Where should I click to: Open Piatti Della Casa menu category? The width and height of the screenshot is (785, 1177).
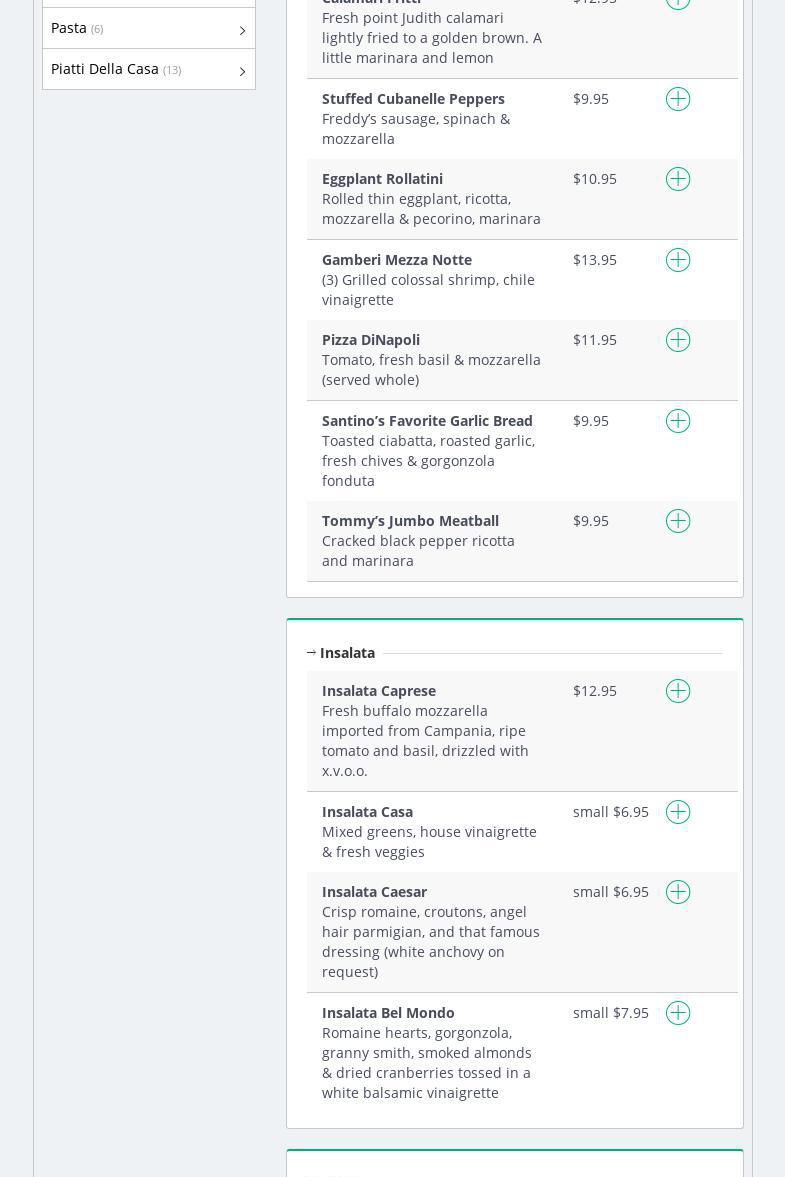pos(105,69)
